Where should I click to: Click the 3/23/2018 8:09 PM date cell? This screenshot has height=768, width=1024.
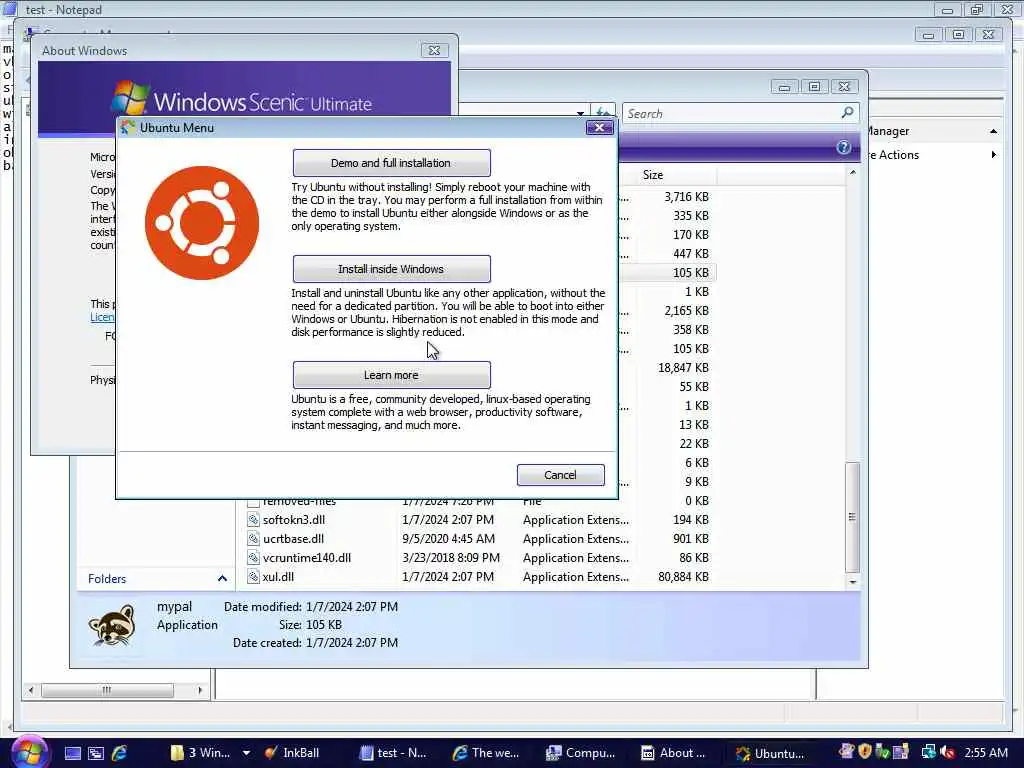(x=451, y=558)
